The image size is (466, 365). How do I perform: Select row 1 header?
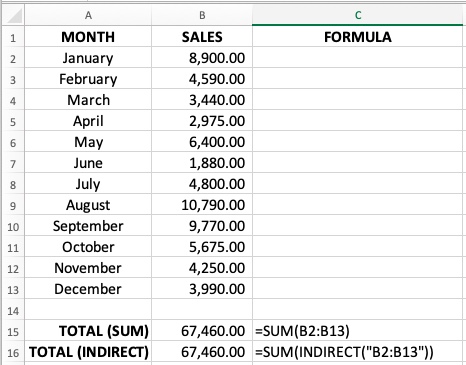(x=13, y=37)
